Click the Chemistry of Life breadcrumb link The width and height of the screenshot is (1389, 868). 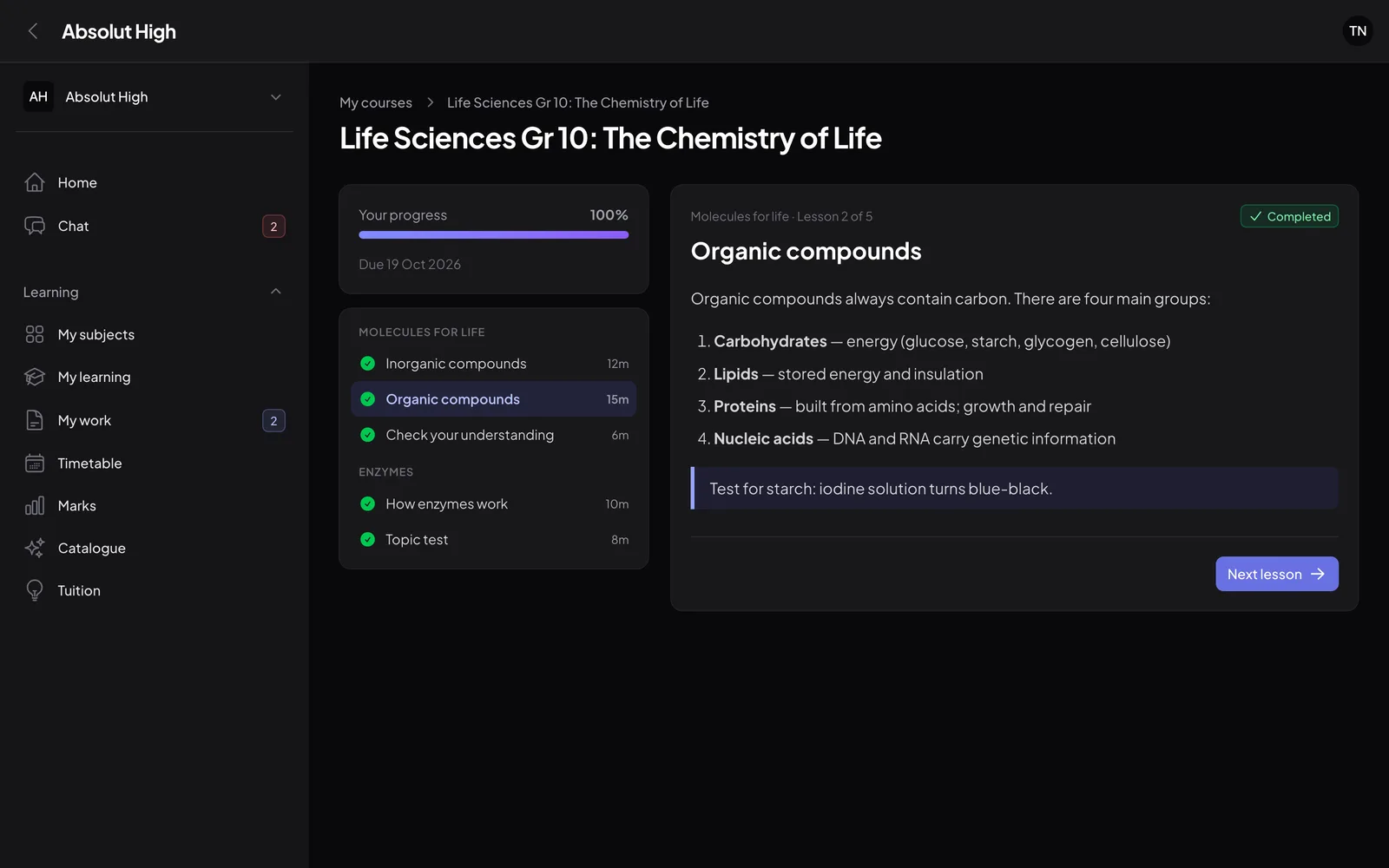click(577, 102)
